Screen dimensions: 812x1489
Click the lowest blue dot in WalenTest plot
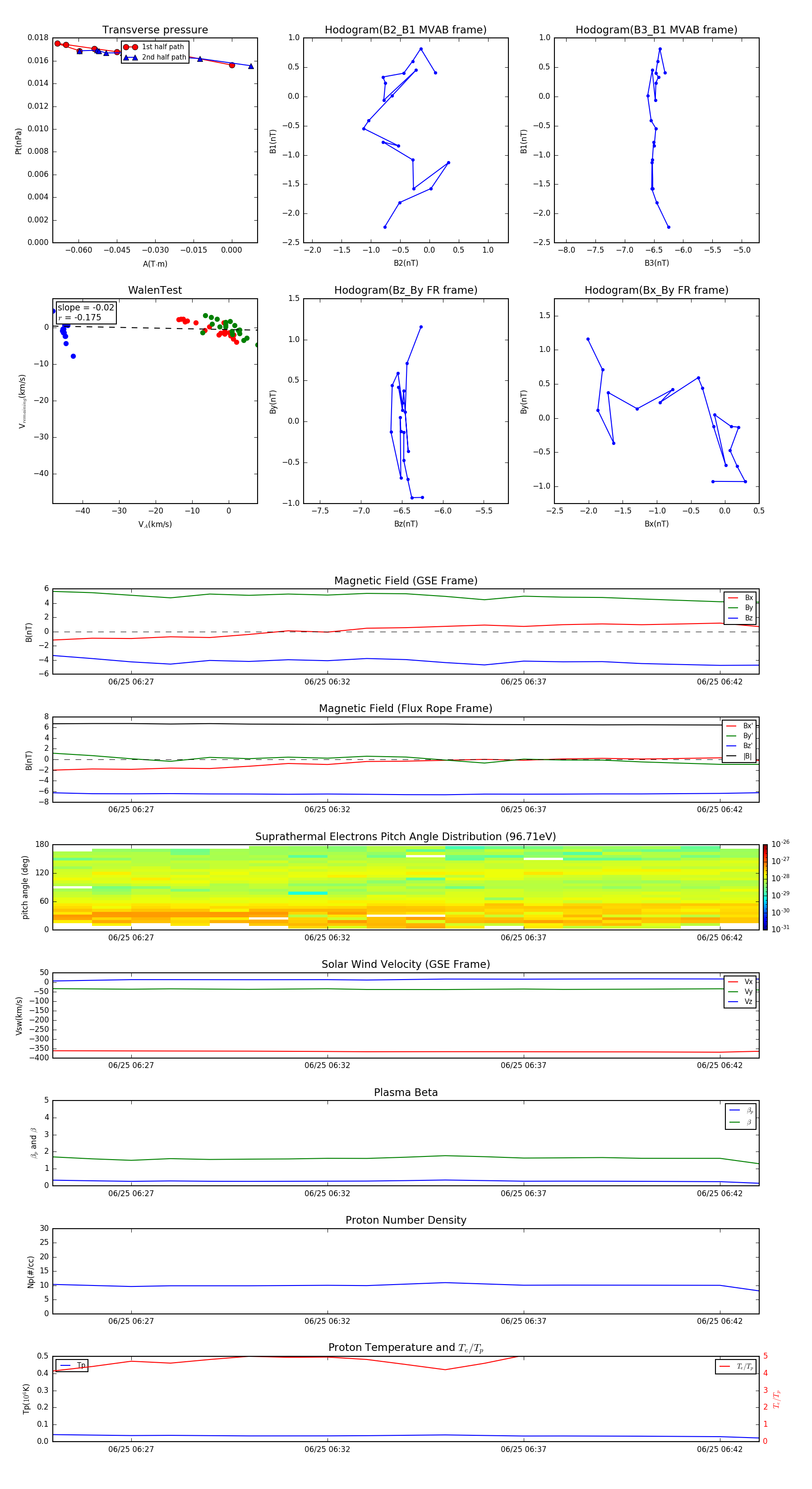click(74, 356)
